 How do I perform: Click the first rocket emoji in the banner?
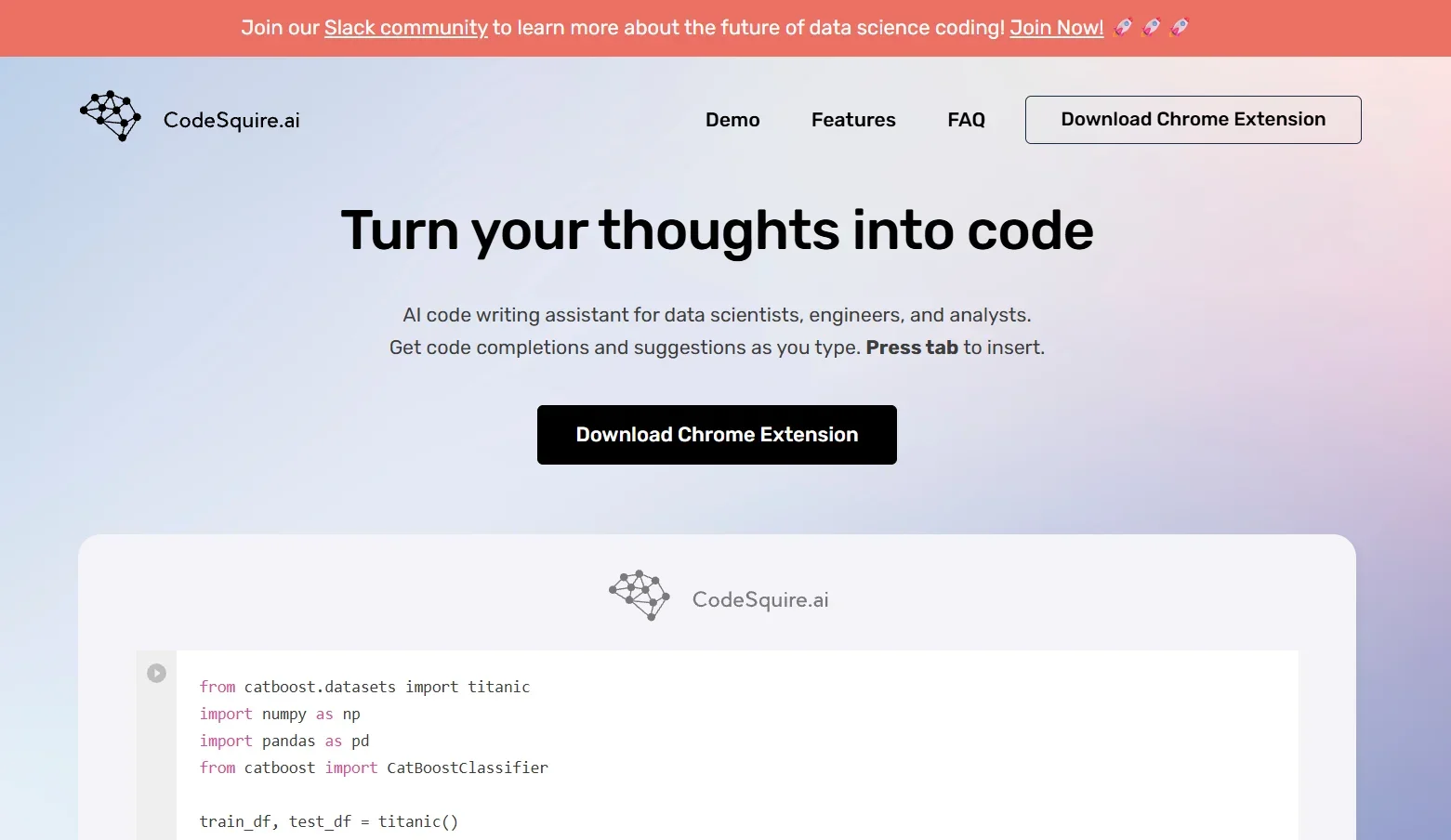coord(1122,28)
